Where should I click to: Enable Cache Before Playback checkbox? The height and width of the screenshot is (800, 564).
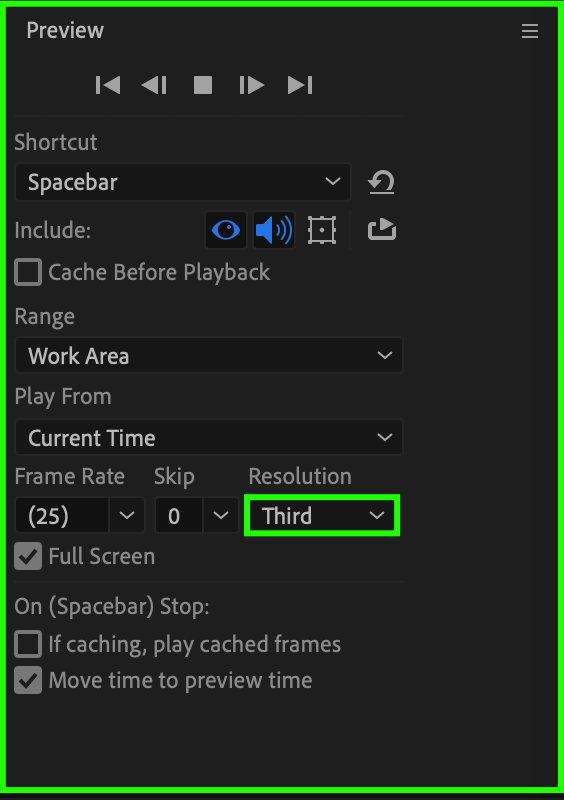[x=28, y=272]
